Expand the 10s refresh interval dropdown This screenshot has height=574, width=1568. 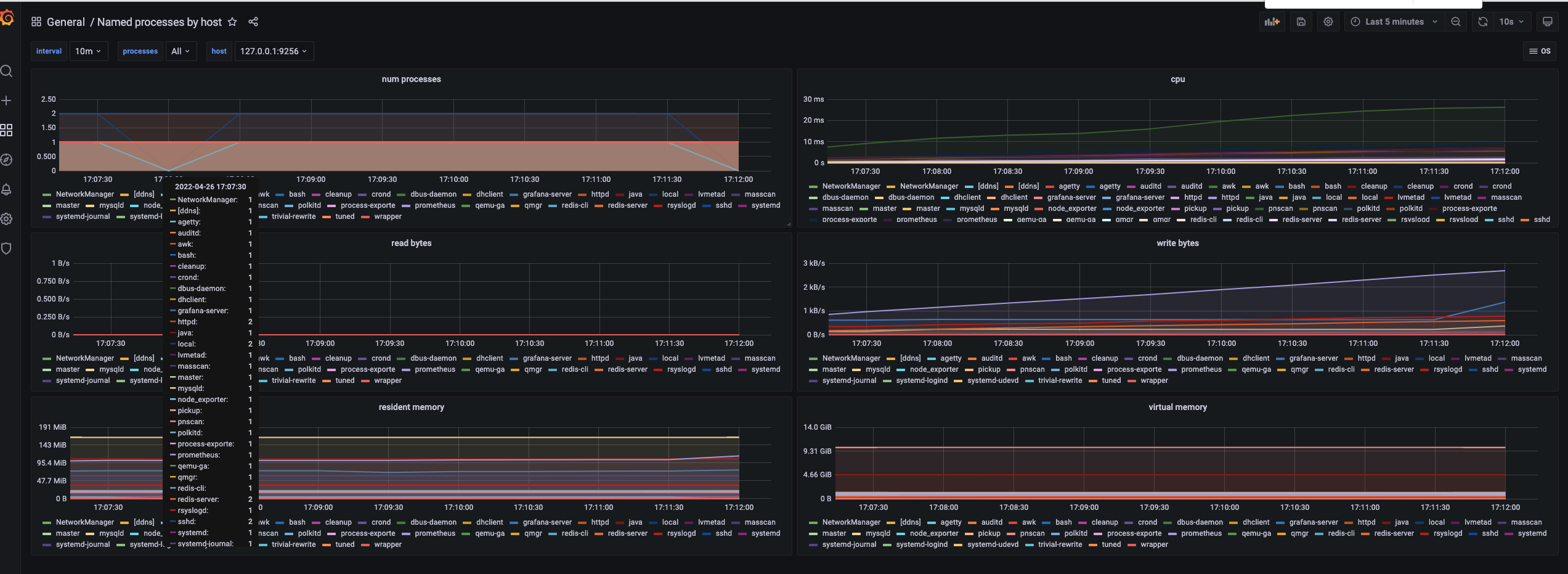1511,22
